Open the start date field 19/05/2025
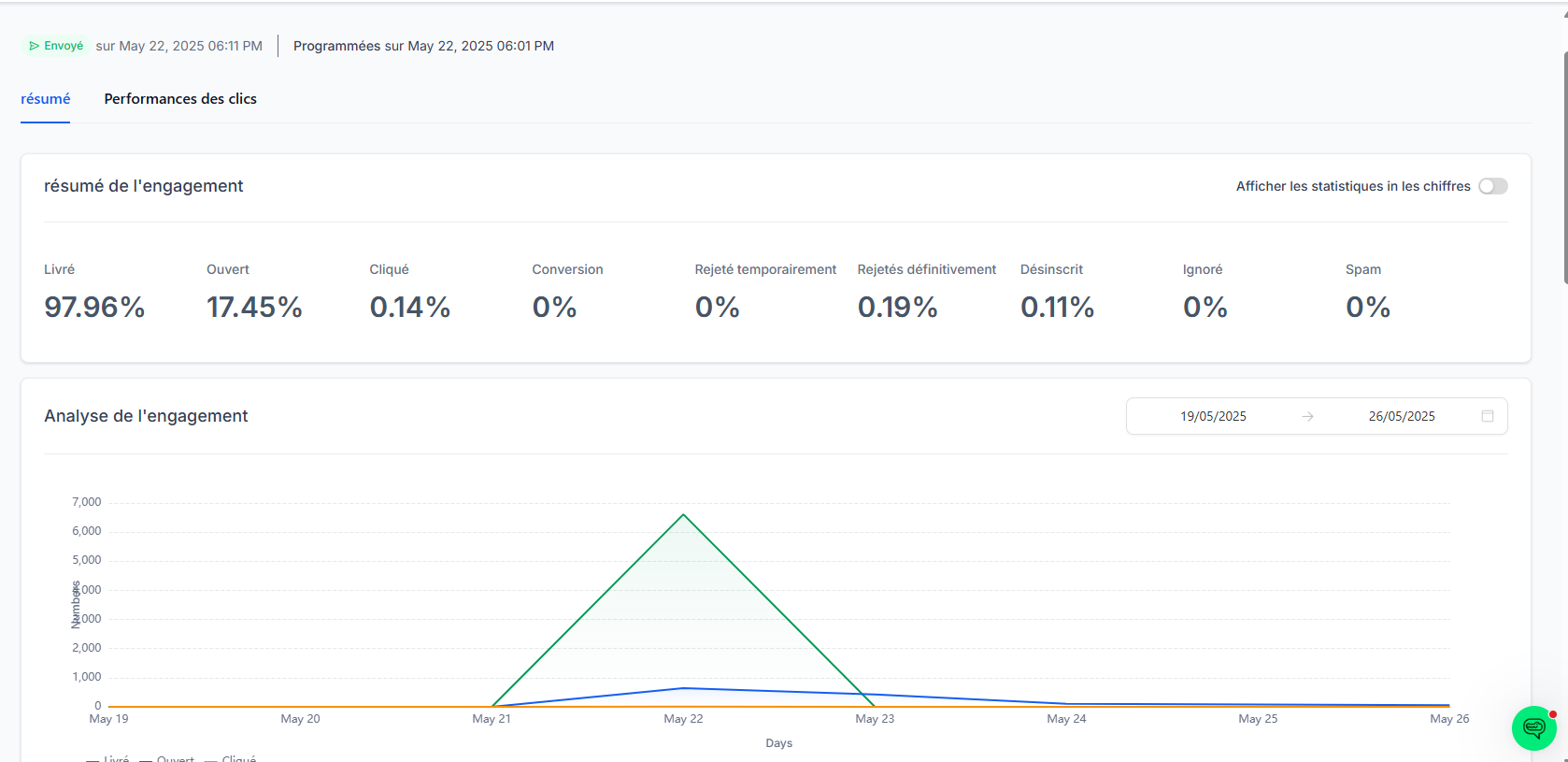Image resolution: width=1568 pixels, height=762 pixels. point(1213,416)
